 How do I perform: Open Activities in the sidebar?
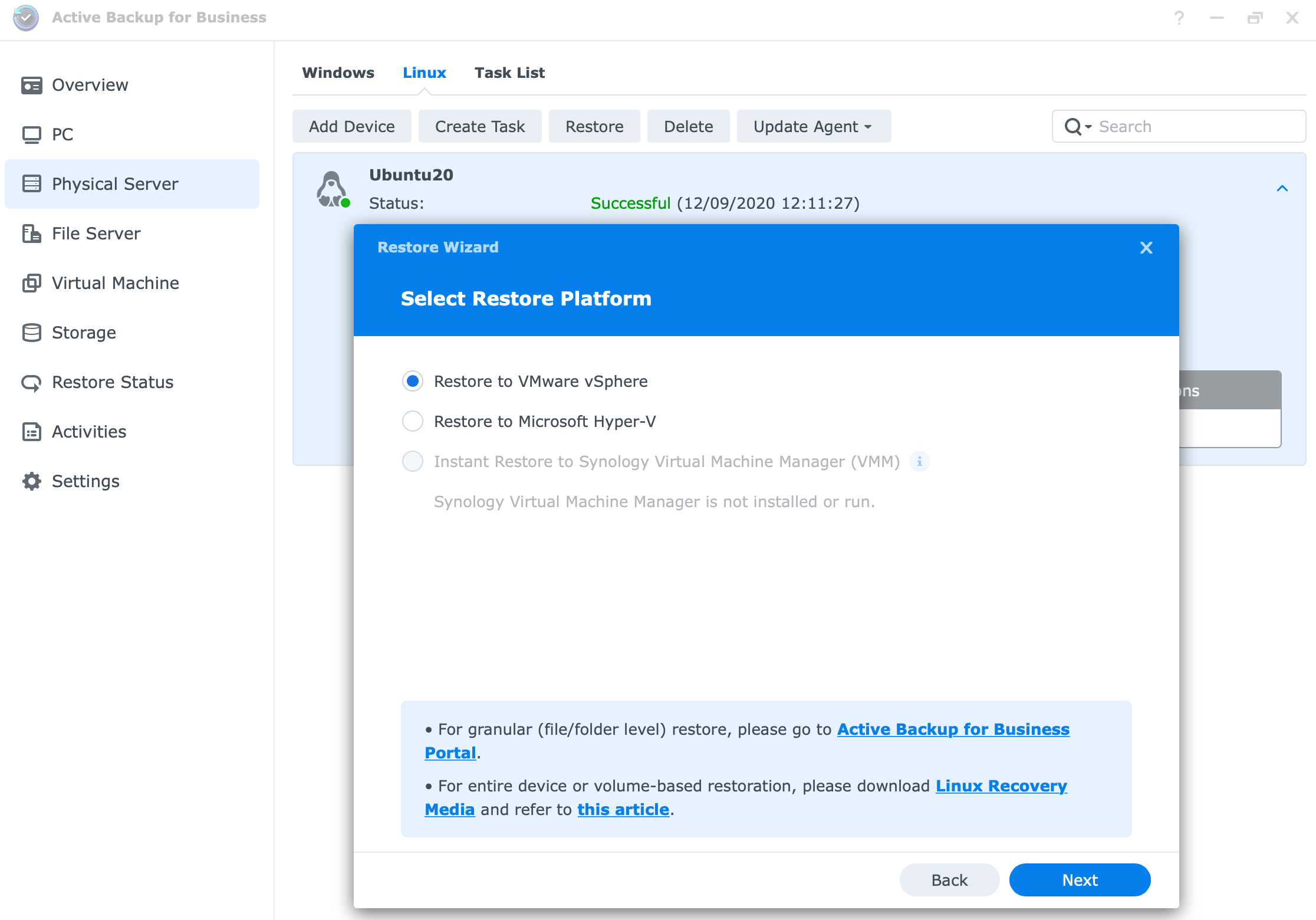(x=132, y=432)
